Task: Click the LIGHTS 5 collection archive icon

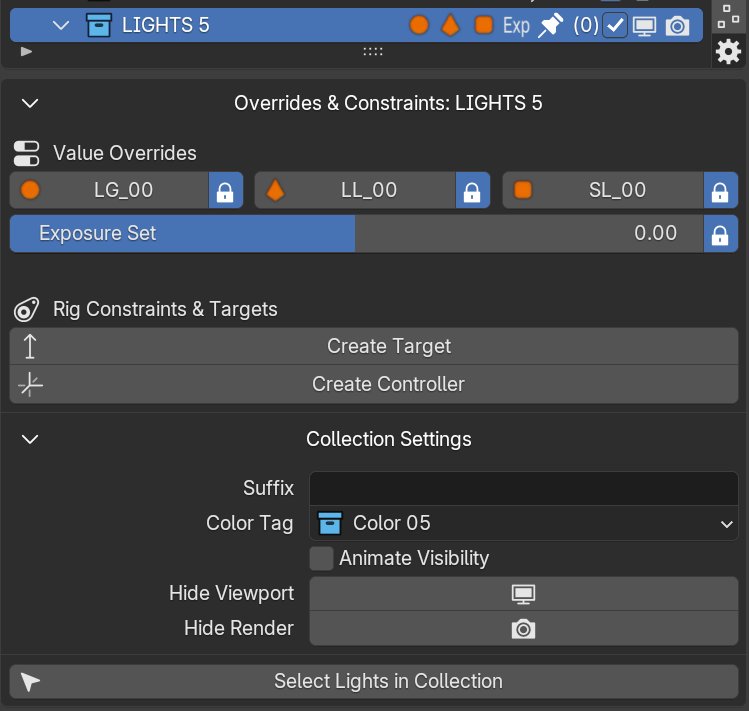Action: pos(99,25)
